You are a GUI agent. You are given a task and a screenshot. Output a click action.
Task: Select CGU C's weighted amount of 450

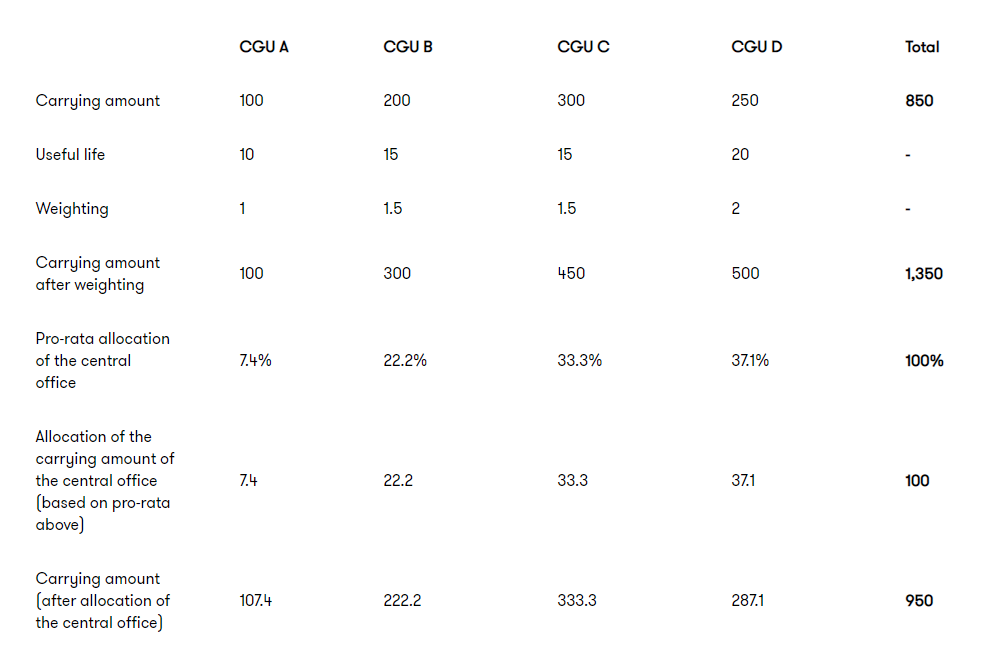[571, 274]
